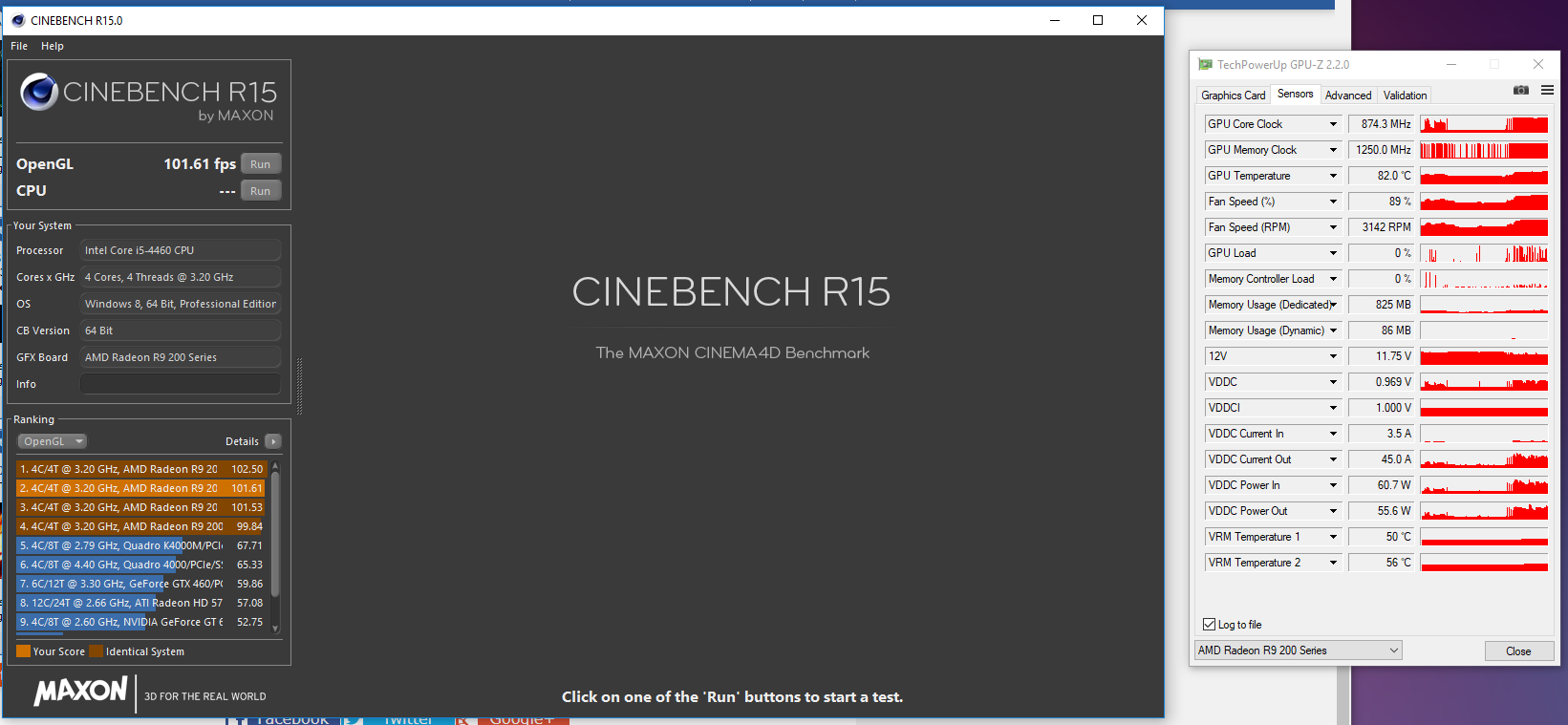
Task: Click the Identical System brown legend swatch
Action: point(96,651)
